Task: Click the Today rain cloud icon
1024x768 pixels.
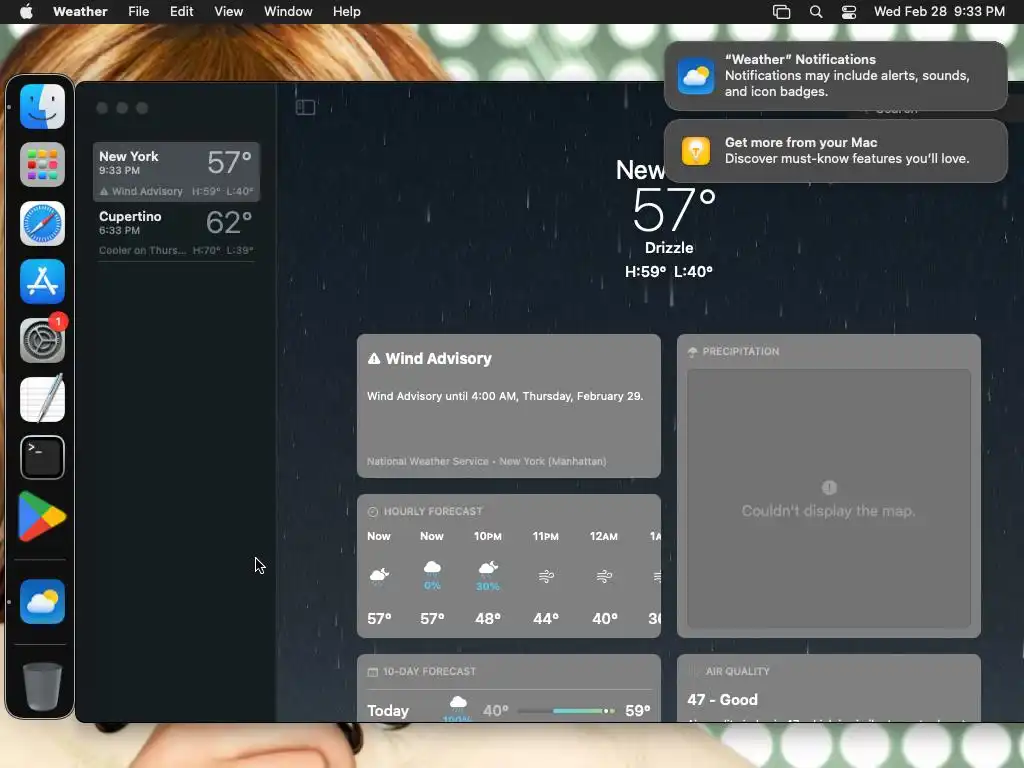Action: tap(458, 703)
